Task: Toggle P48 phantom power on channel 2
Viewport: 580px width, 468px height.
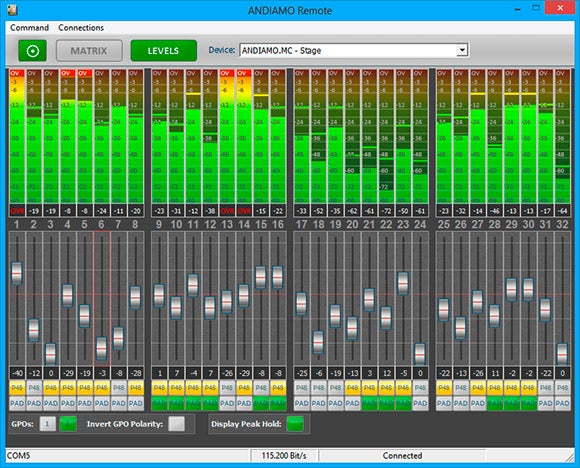Action: tap(34, 388)
